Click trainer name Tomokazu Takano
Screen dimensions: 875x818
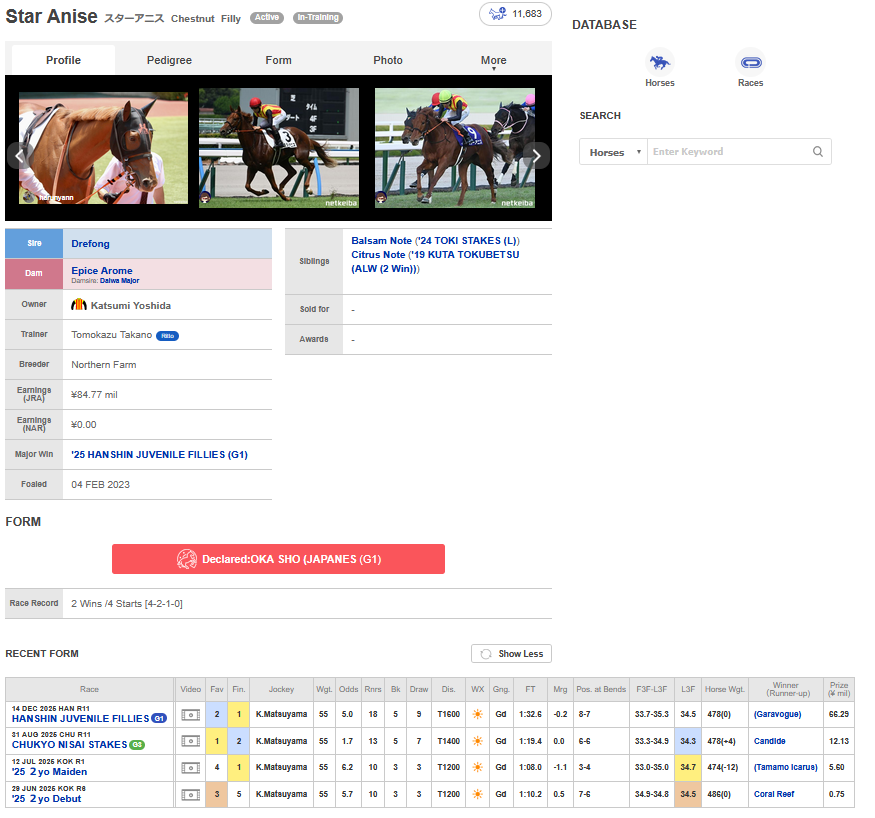point(112,335)
